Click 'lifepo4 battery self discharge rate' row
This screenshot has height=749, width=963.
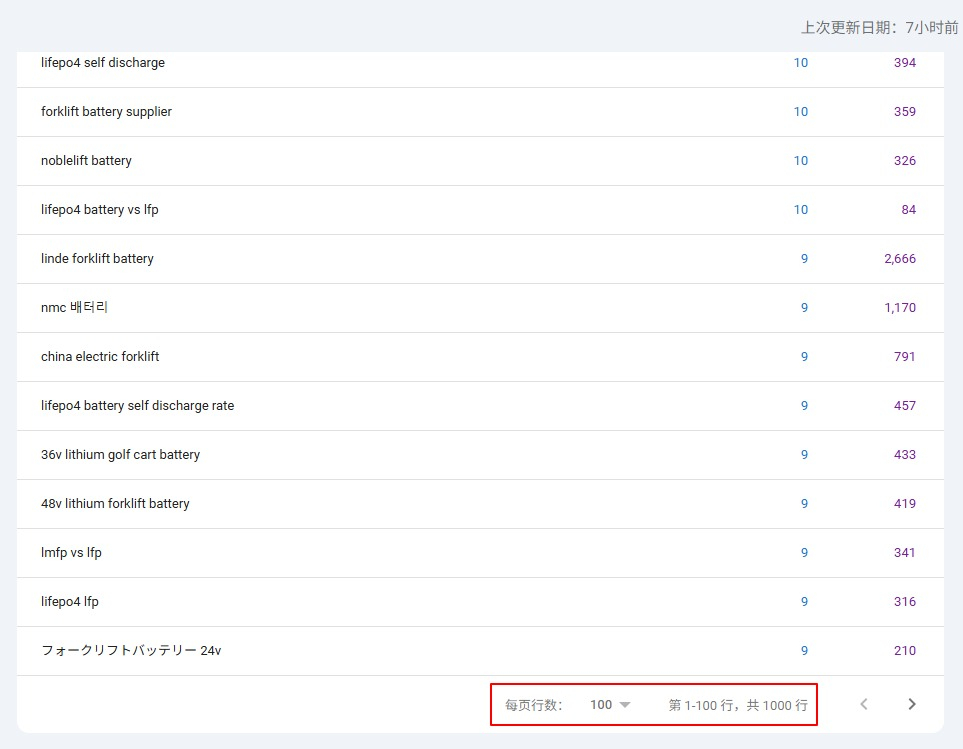[x=137, y=406]
